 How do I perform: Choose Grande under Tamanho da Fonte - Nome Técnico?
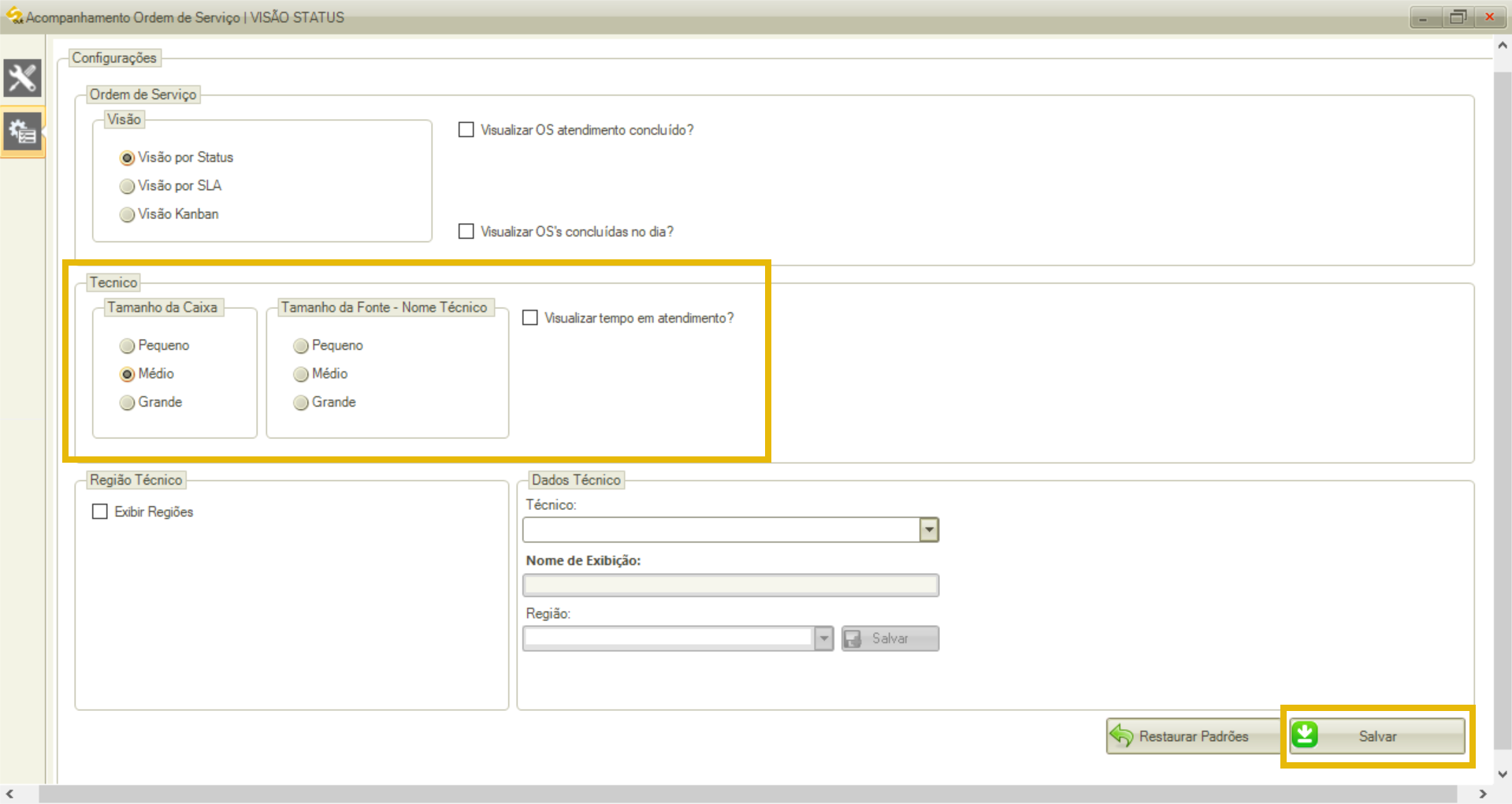(300, 402)
